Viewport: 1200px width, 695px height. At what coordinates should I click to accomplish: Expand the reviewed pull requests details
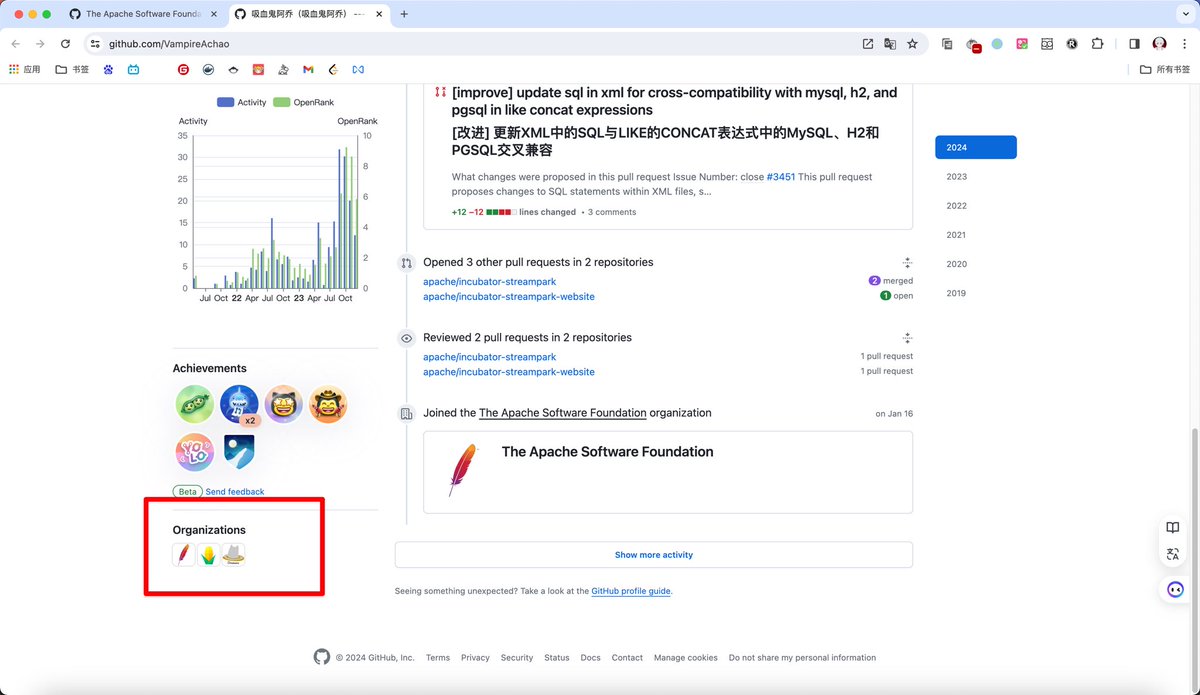907,338
